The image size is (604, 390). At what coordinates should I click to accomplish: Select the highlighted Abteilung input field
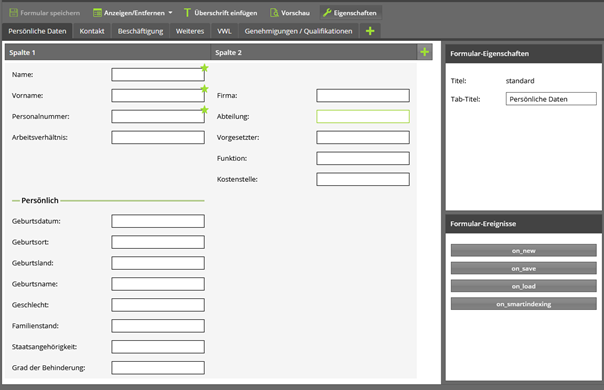[x=363, y=116]
